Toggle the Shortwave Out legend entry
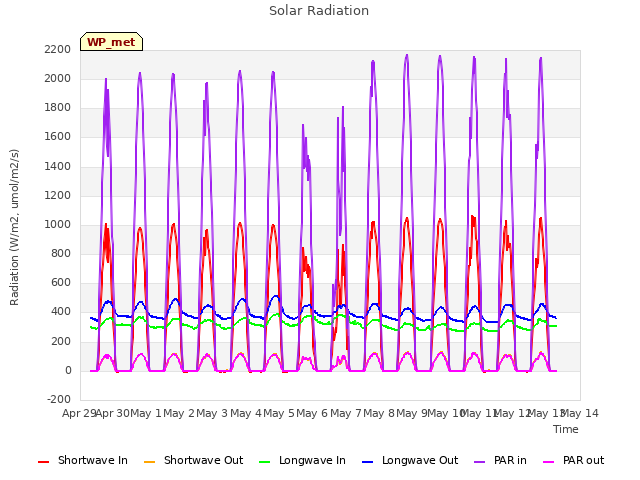This screenshot has width=640, height=480. click(193, 460)
